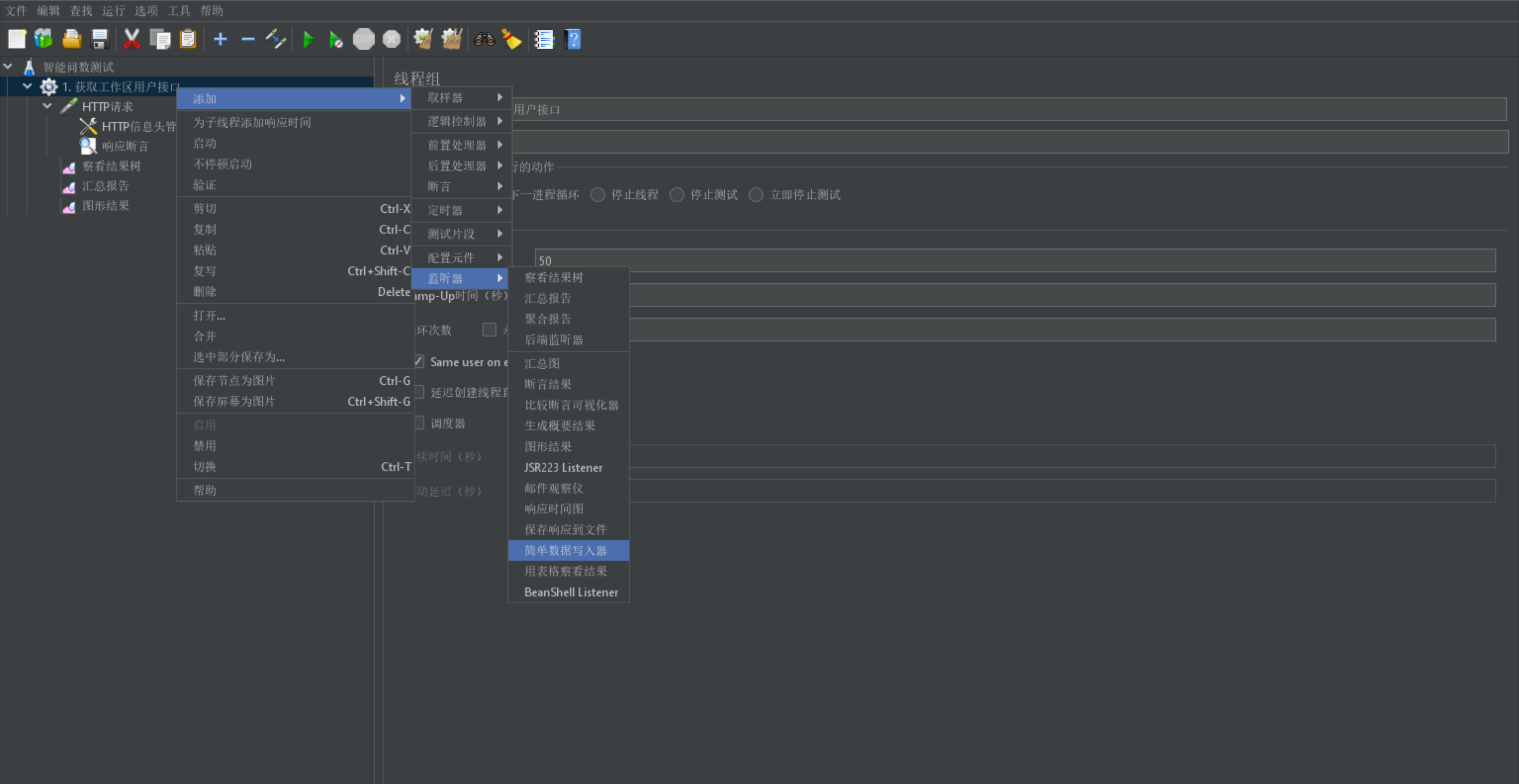Click the HTTP请求 pipette icon
Viewport: 1519px width, 784px height.
pyautogui.click(x=68, y=107)
